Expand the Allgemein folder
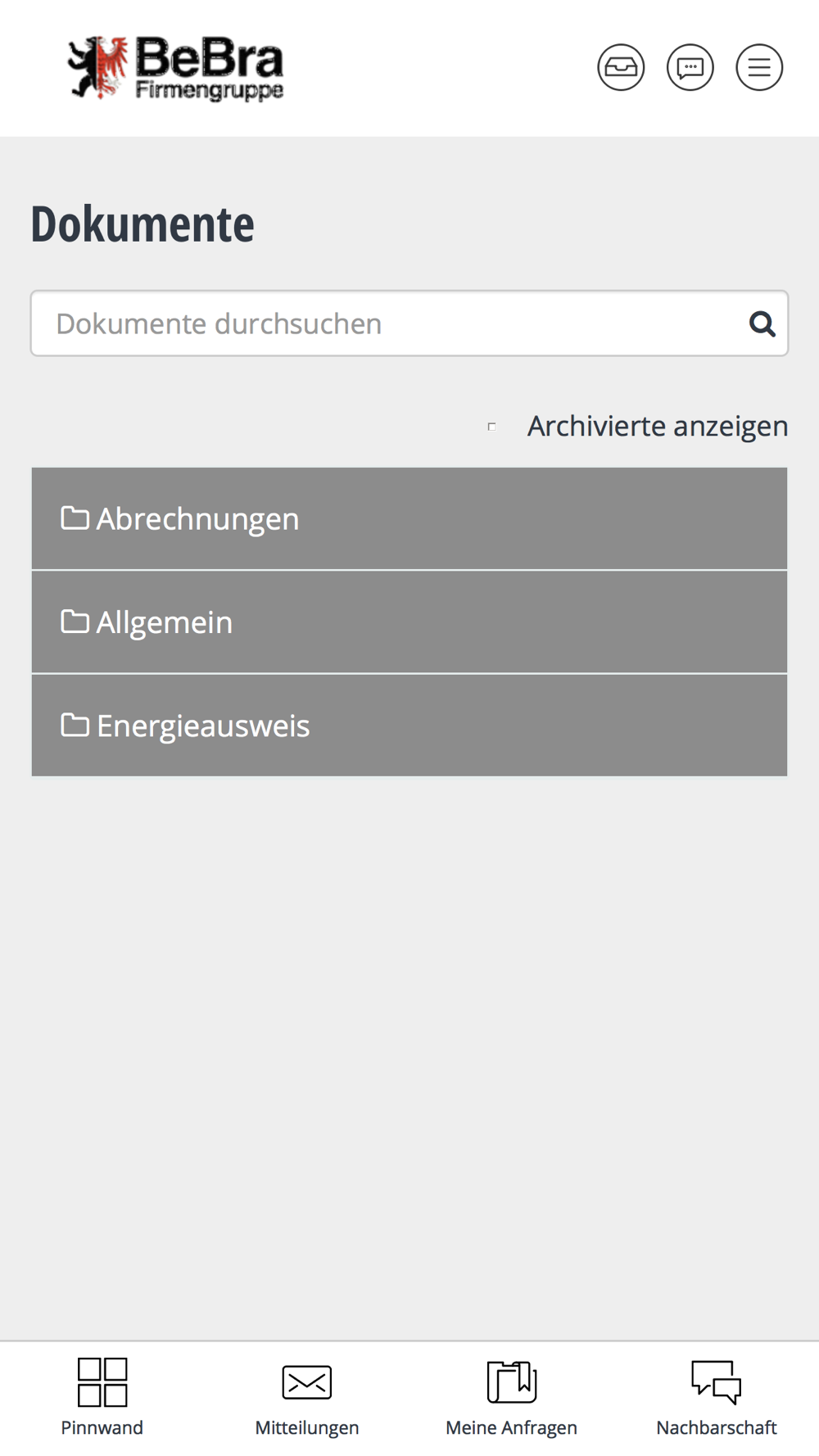 [x=409, y=622]
